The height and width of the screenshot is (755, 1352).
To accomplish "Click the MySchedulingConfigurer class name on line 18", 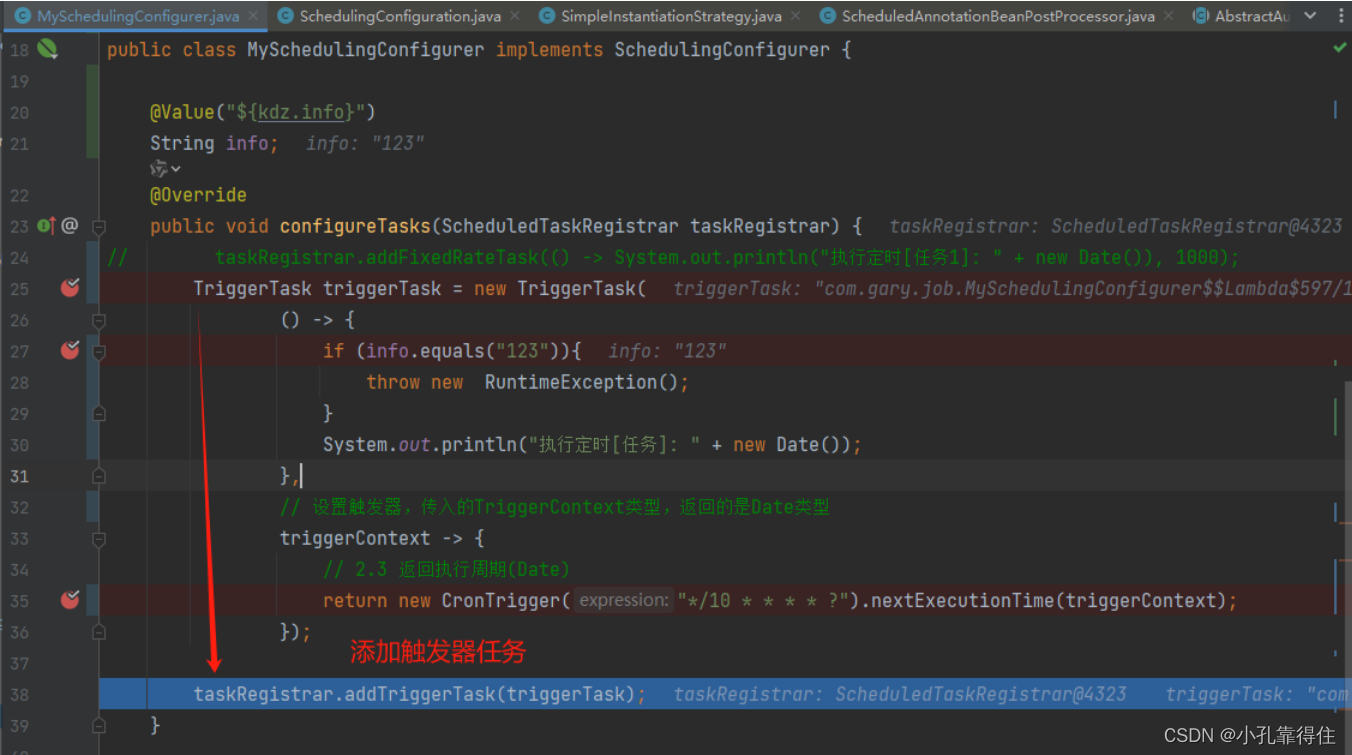I will tap(365, 49).
